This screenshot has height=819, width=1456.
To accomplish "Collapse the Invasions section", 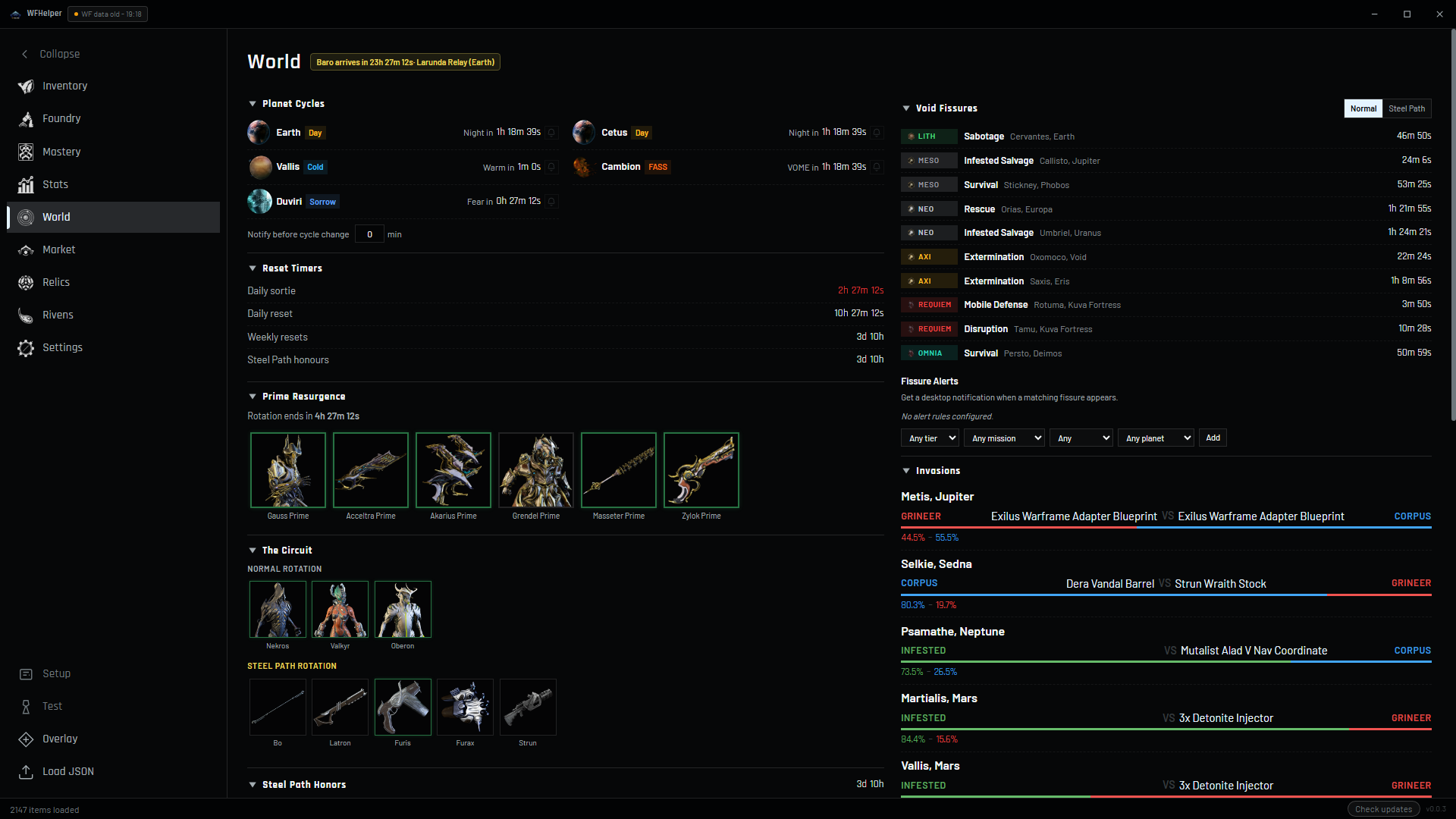I will [906, 471].
